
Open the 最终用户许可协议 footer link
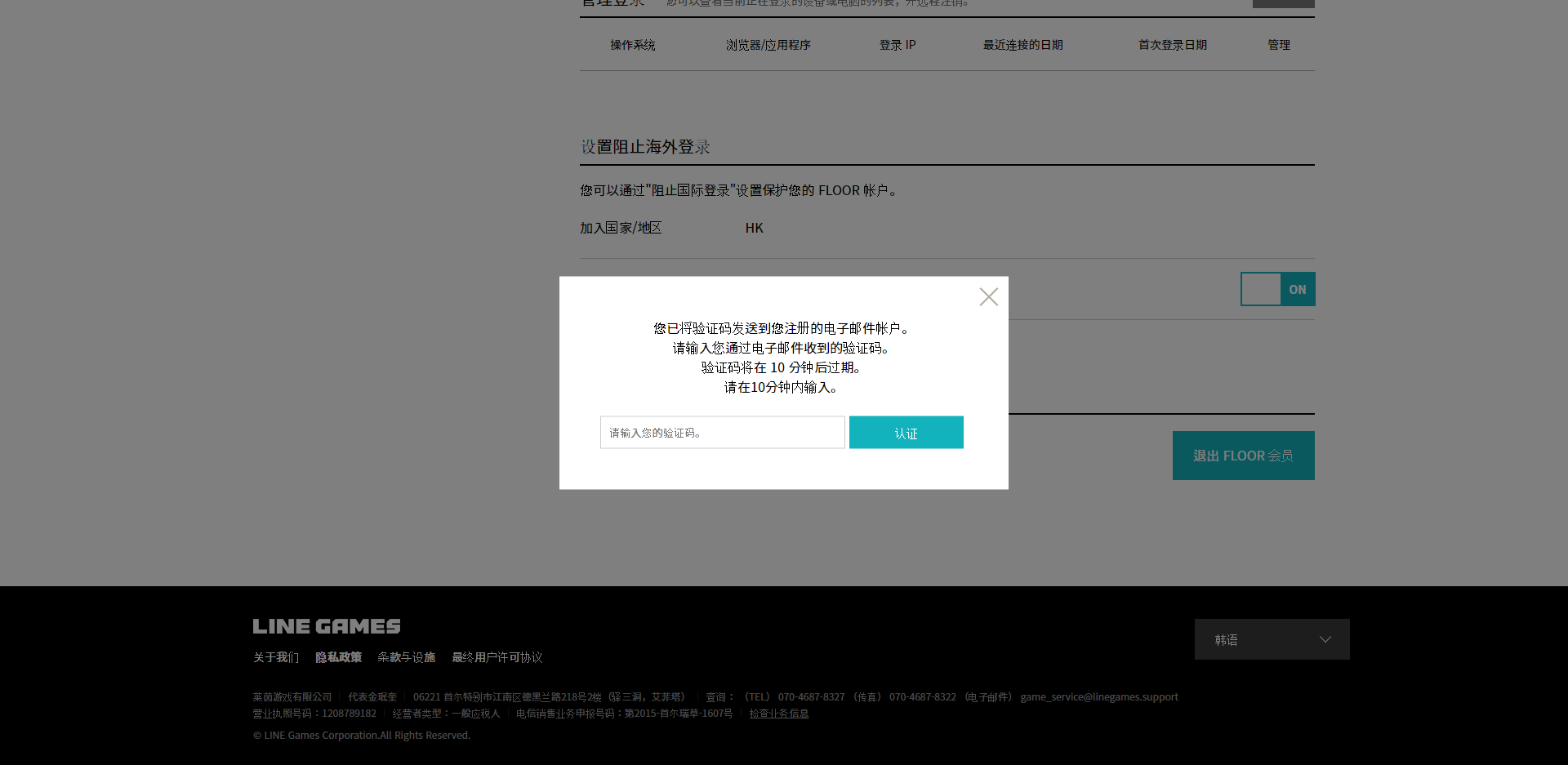(497, 657)
